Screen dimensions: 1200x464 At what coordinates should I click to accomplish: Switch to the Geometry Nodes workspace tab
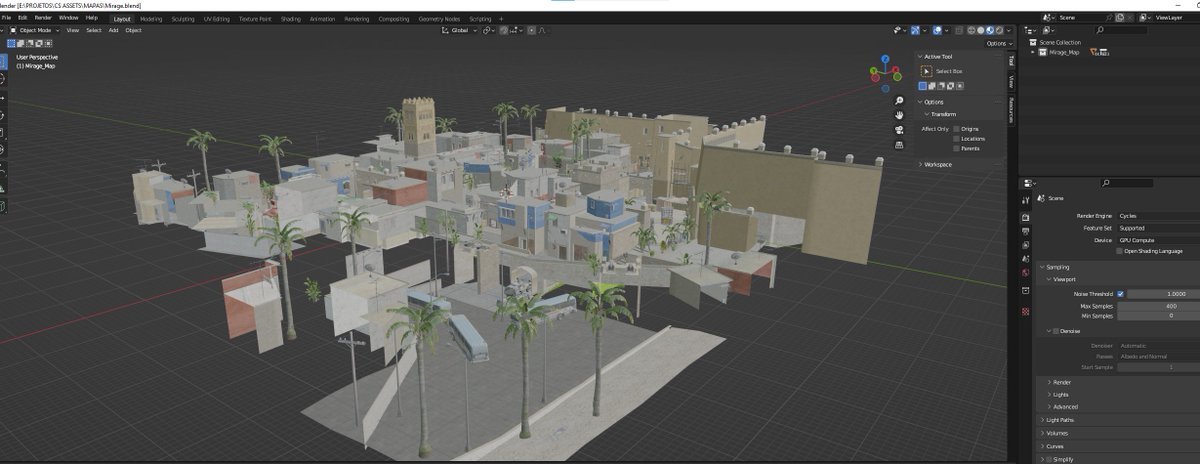(x=439, y=18)
